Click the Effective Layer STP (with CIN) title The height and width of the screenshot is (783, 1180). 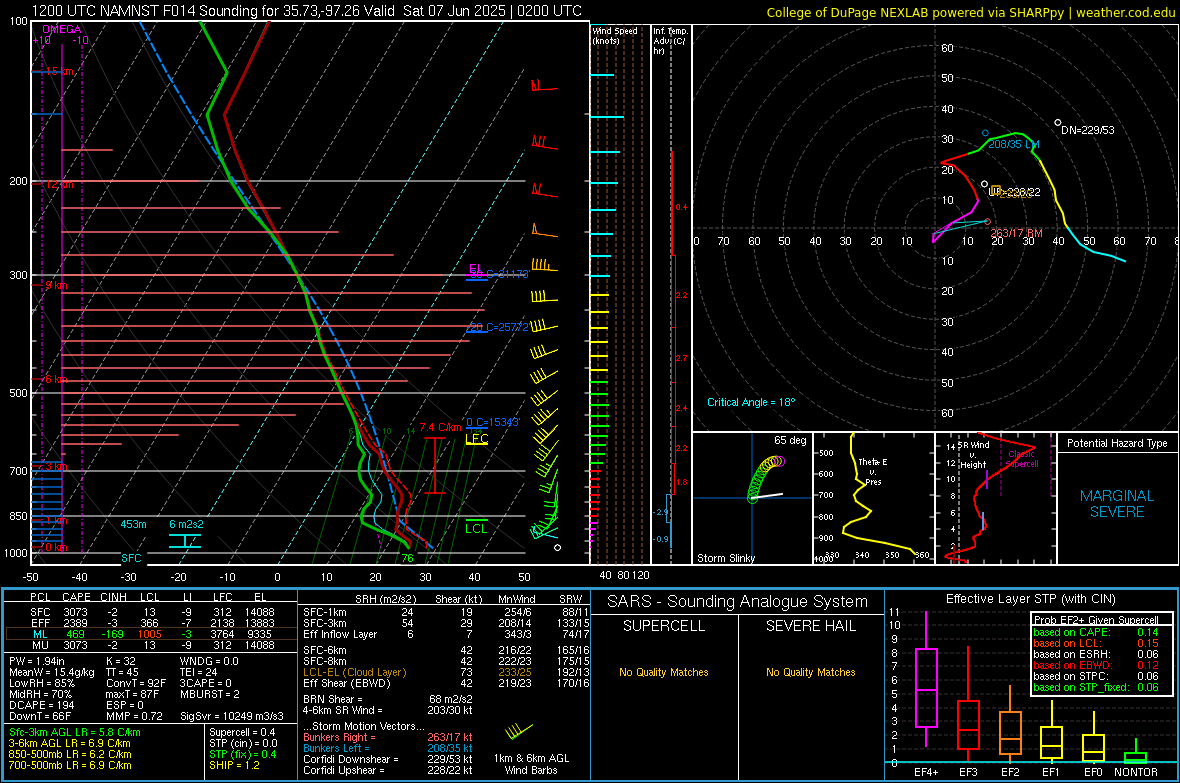point(1030,599)
